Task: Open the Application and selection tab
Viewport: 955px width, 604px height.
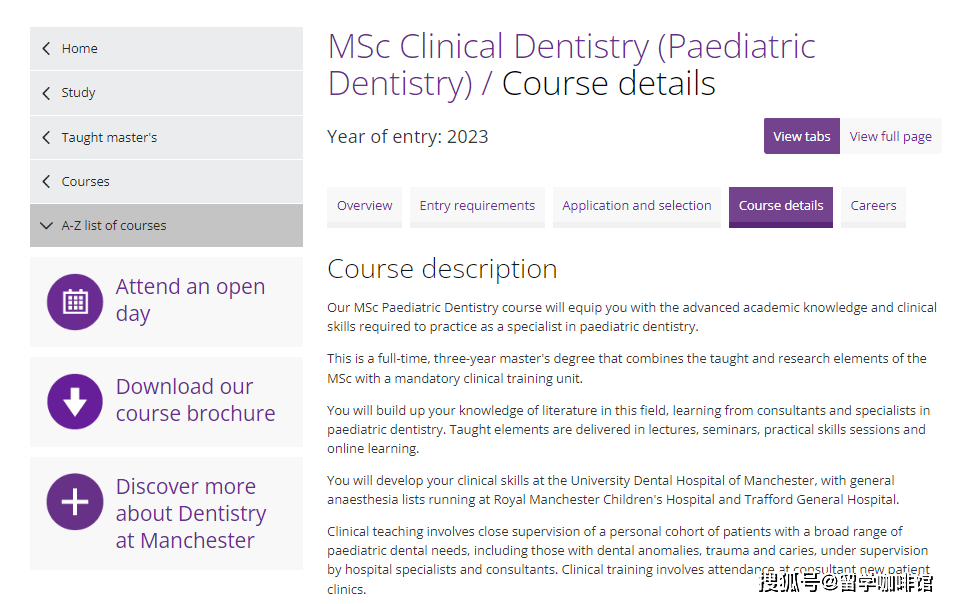Action: pyautogui.click(x=636, y=206)
